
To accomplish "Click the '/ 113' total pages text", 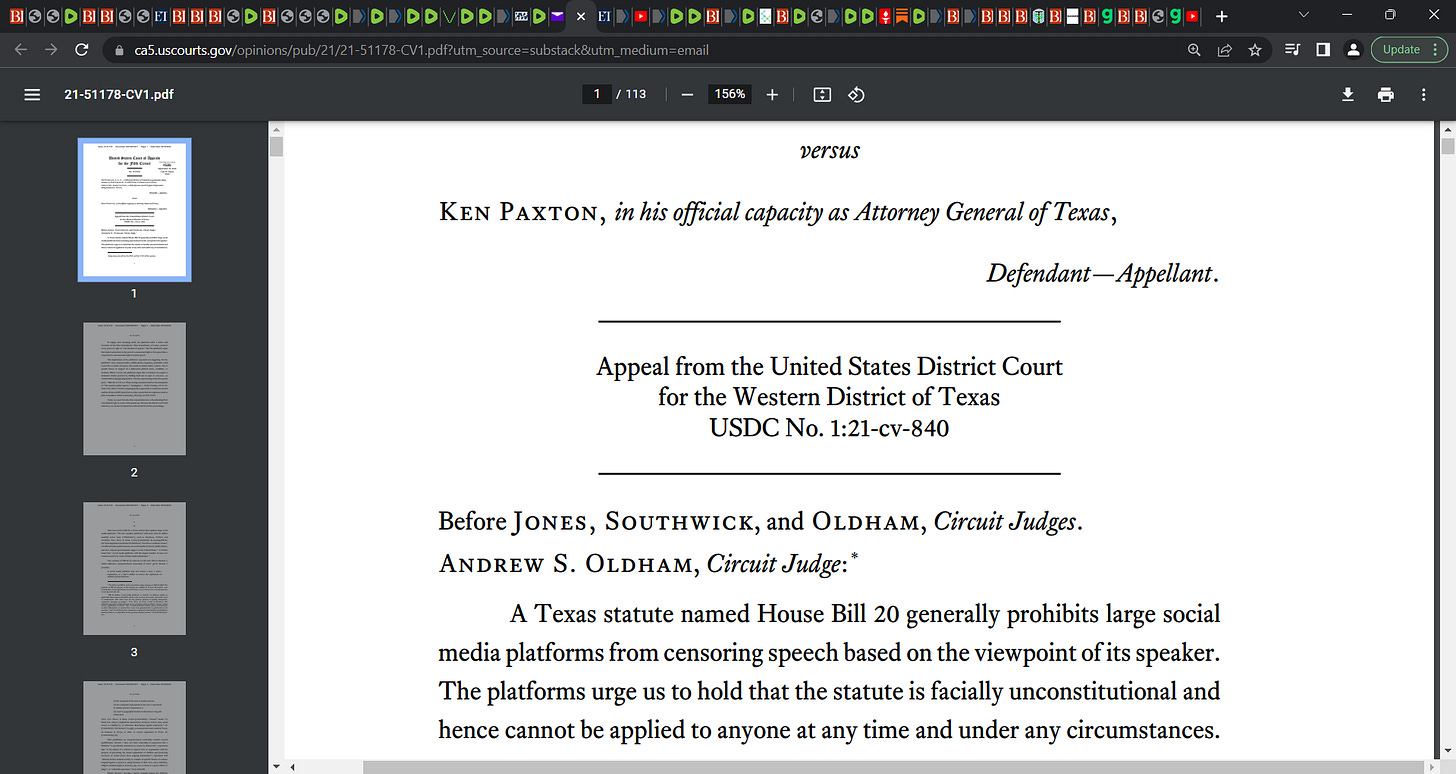I will pyautogui.click(x=631, y=94).
